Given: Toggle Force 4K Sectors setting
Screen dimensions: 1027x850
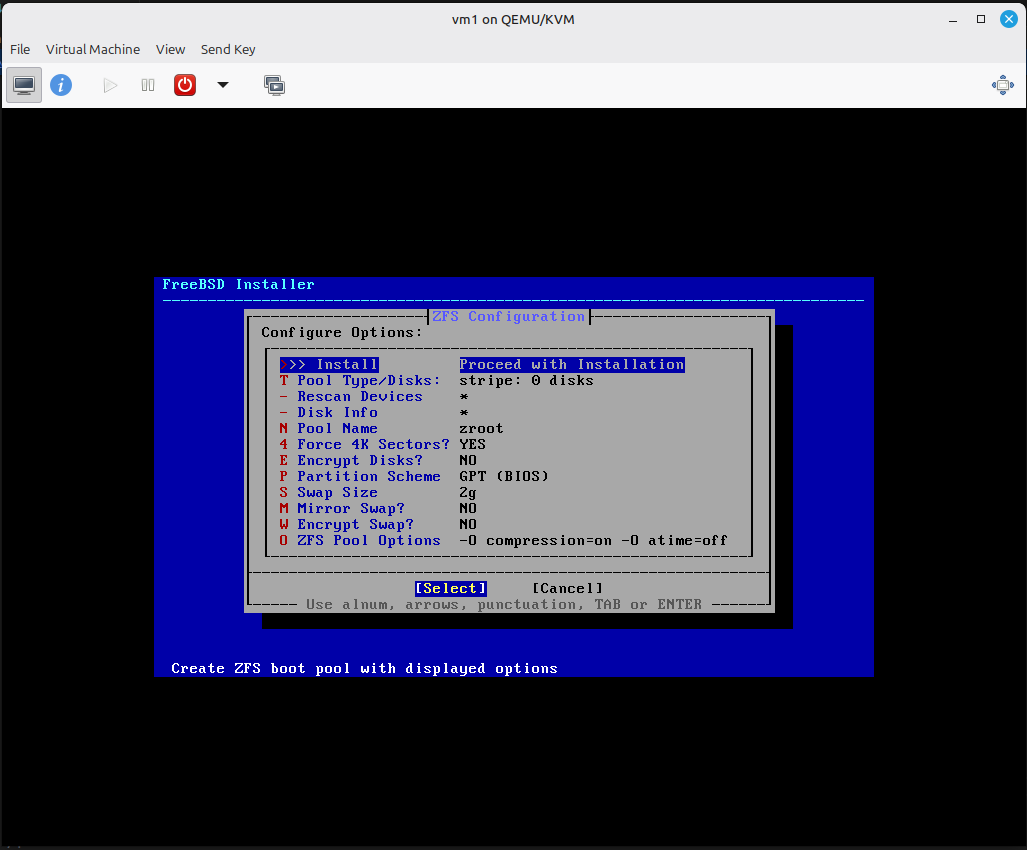Looking at the screenshot, I should [373, 445].
